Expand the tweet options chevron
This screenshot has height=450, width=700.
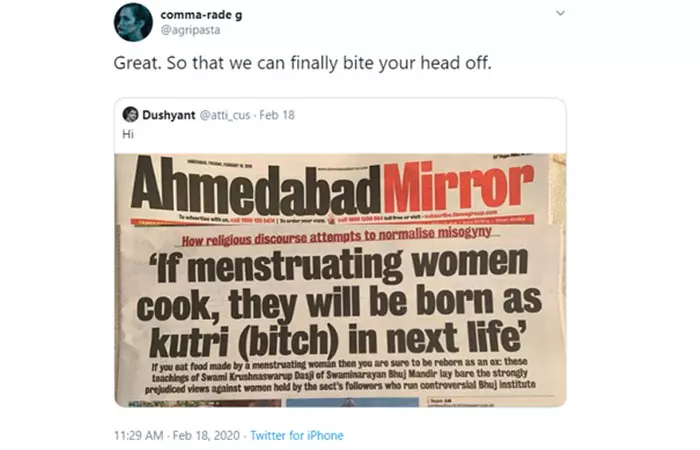pyautogui.click(x=560, y=13)
